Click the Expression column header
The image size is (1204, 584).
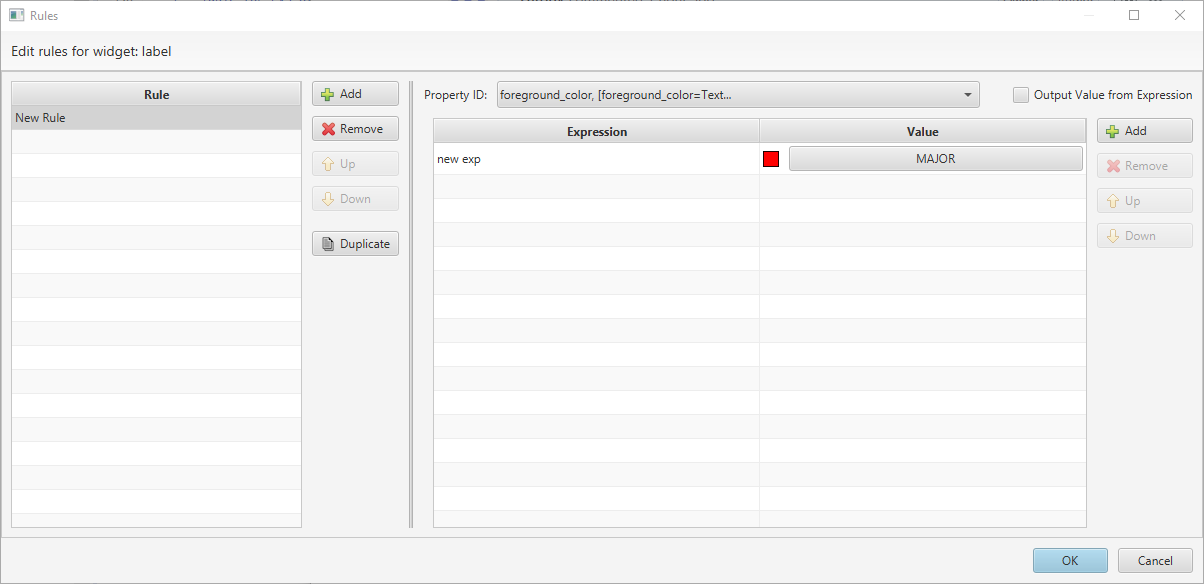click(x=596, y=131)
